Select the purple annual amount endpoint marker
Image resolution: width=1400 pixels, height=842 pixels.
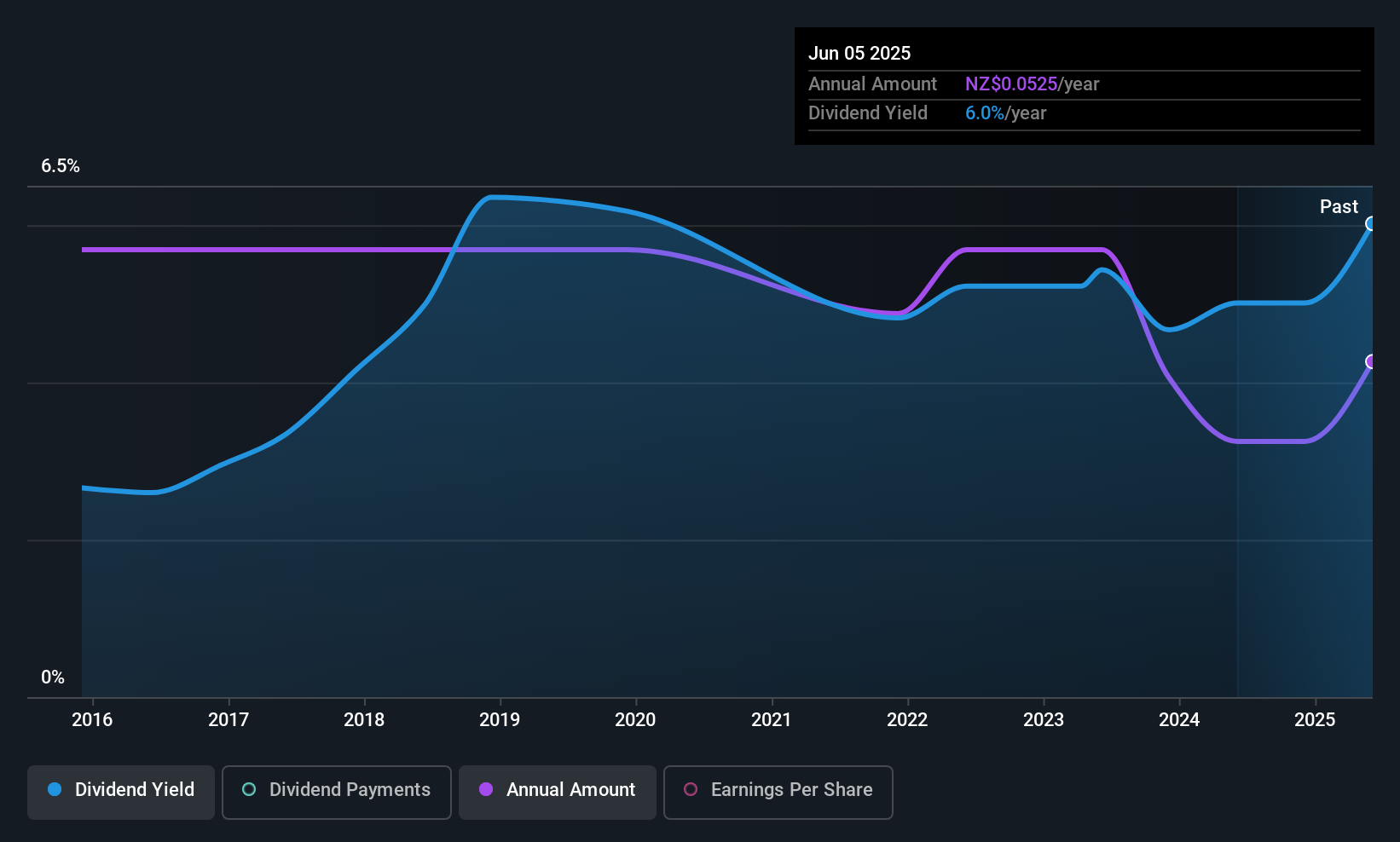click(x=1371, y=362)
